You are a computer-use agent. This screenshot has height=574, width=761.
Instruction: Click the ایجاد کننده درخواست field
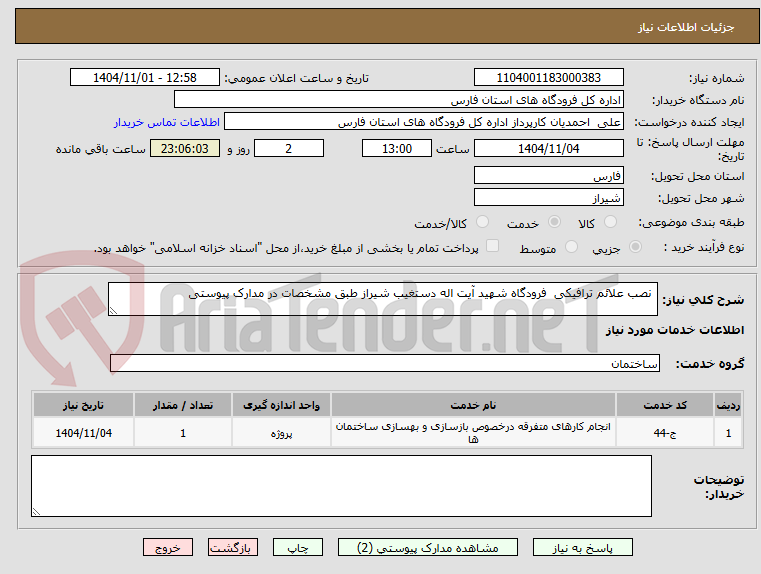point(424,122)
